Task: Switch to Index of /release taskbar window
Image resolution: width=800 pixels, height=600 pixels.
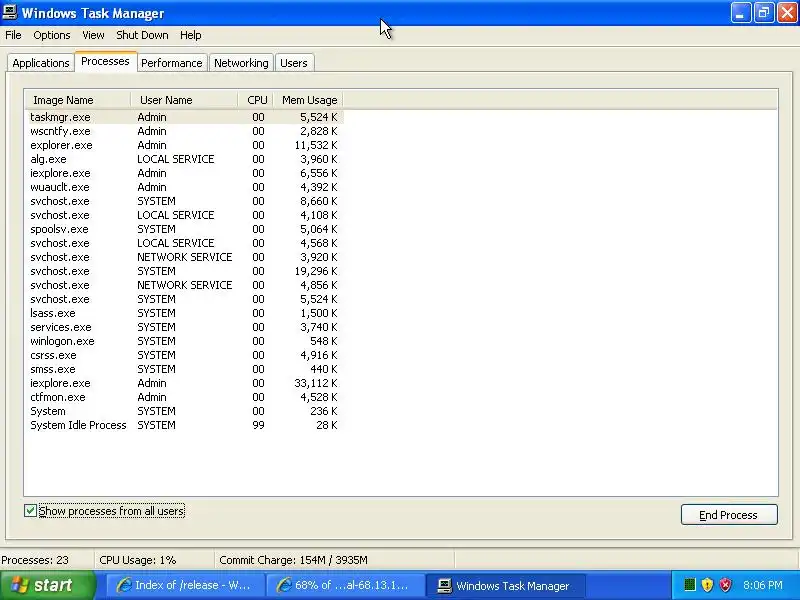Action: coord(184,585)
